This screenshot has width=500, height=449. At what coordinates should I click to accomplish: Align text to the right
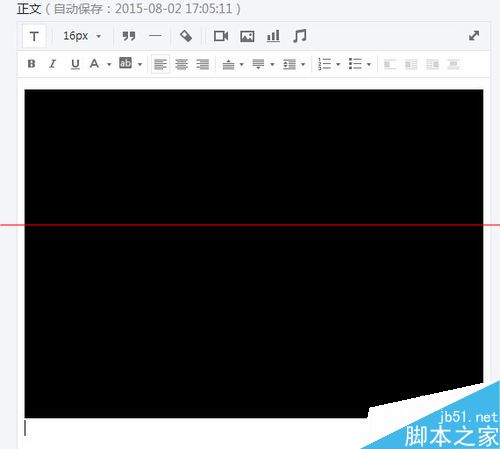(x=203, y=64)
